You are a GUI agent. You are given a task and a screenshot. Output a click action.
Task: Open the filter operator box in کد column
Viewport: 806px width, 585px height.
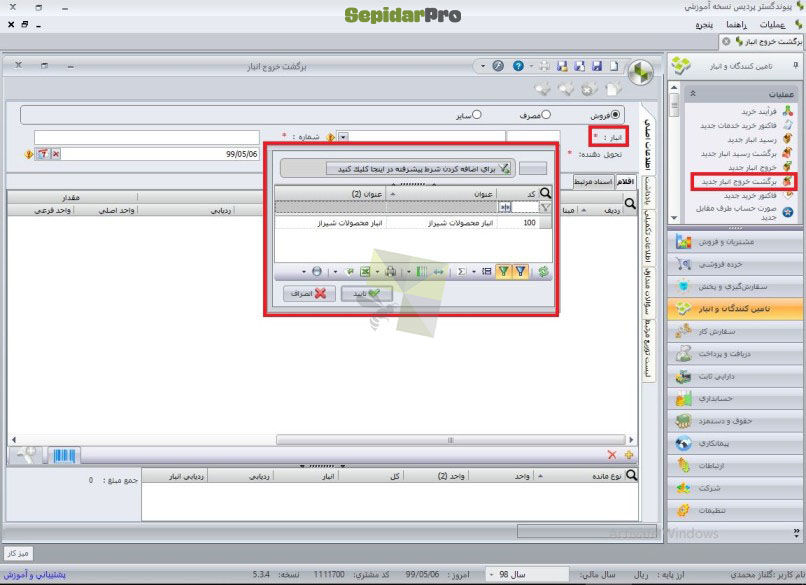pyautogui.click(x=505, y=207)
